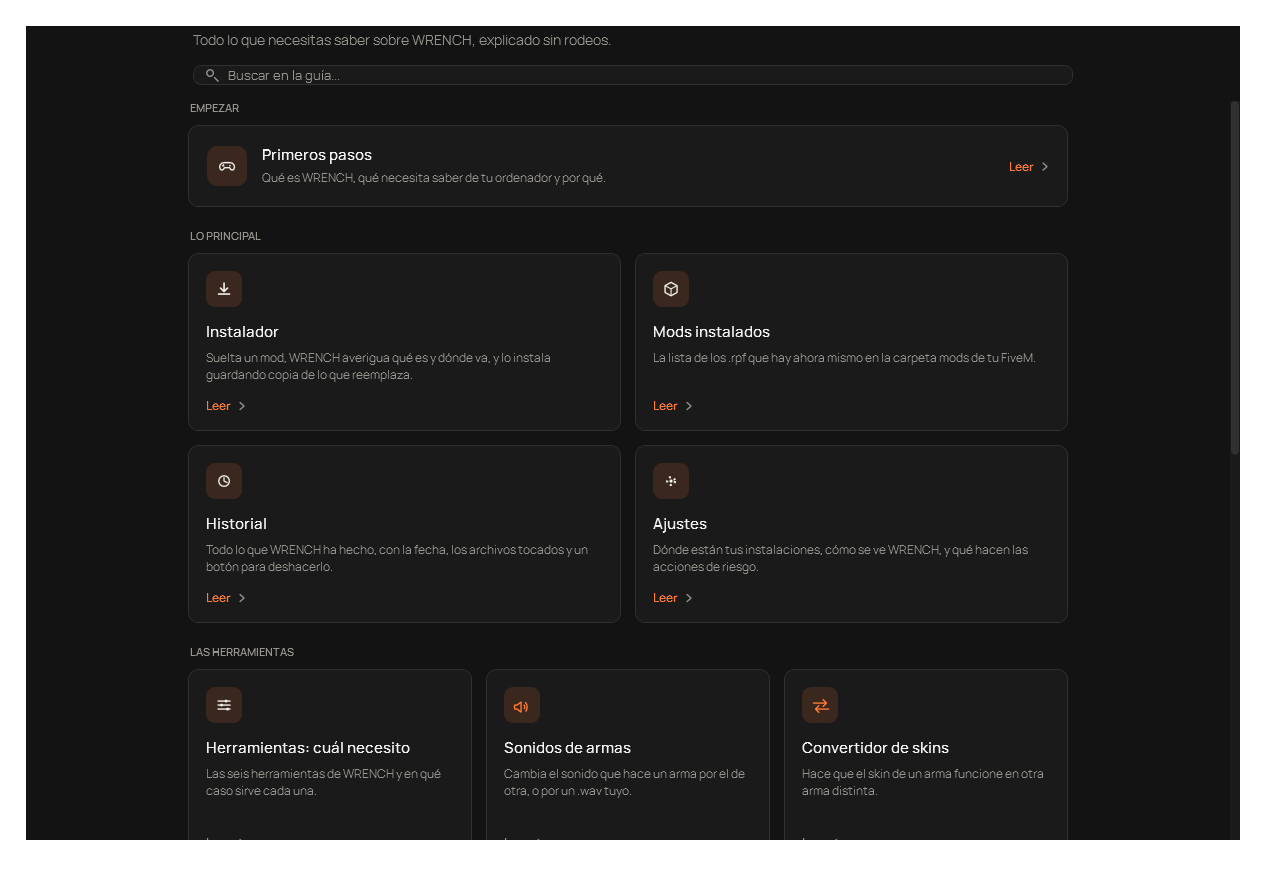Select the "Instalador" card title

point(242,332)
